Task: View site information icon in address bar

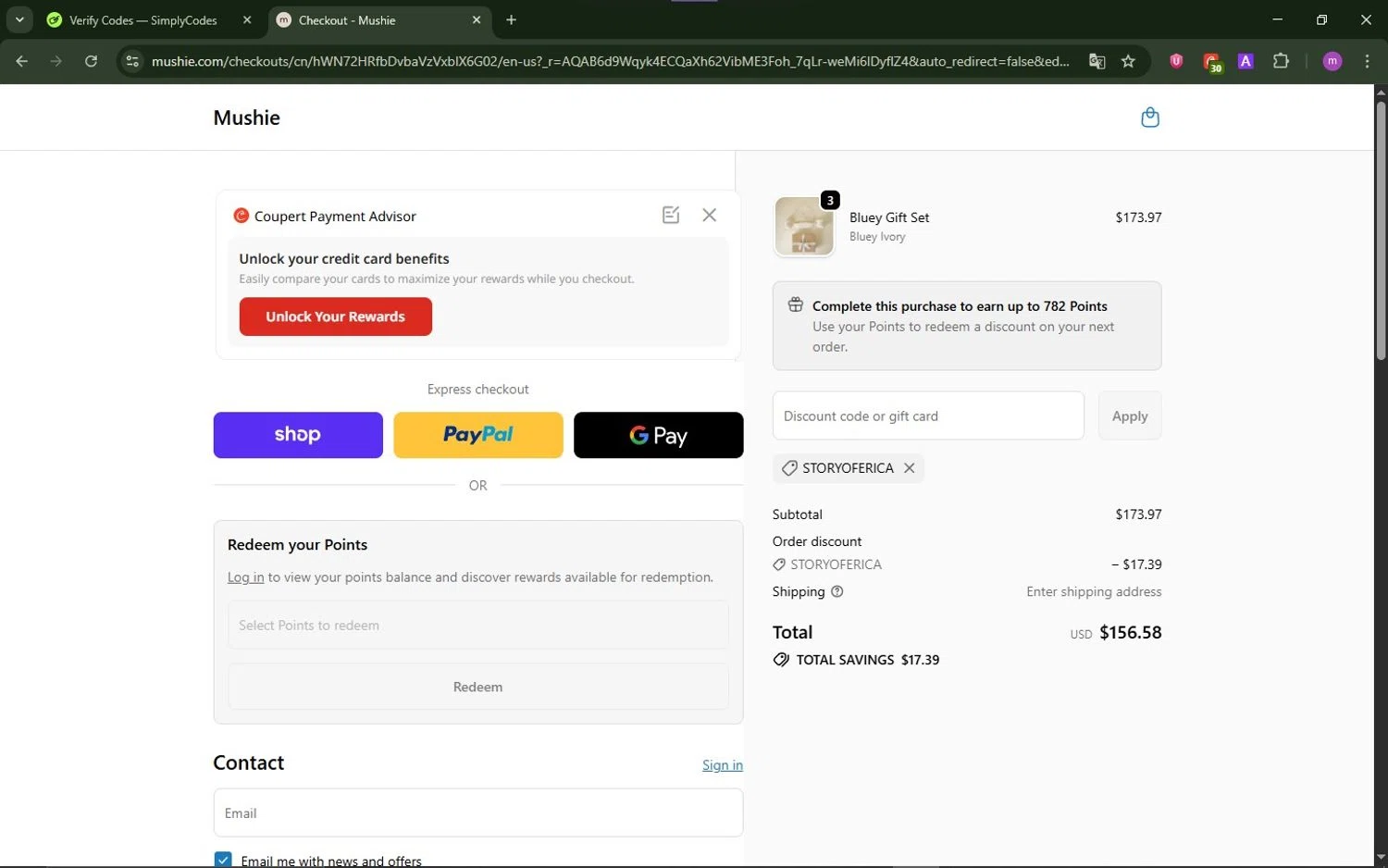Action: click(132, 61)
